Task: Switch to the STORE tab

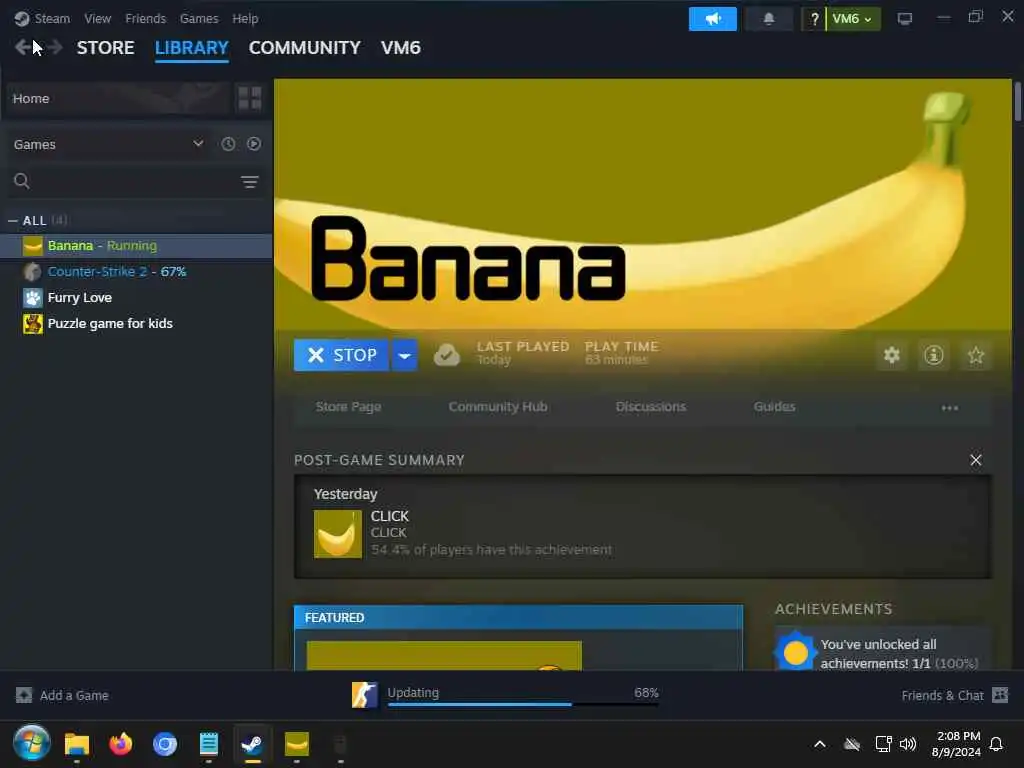Action: point(105,48)
